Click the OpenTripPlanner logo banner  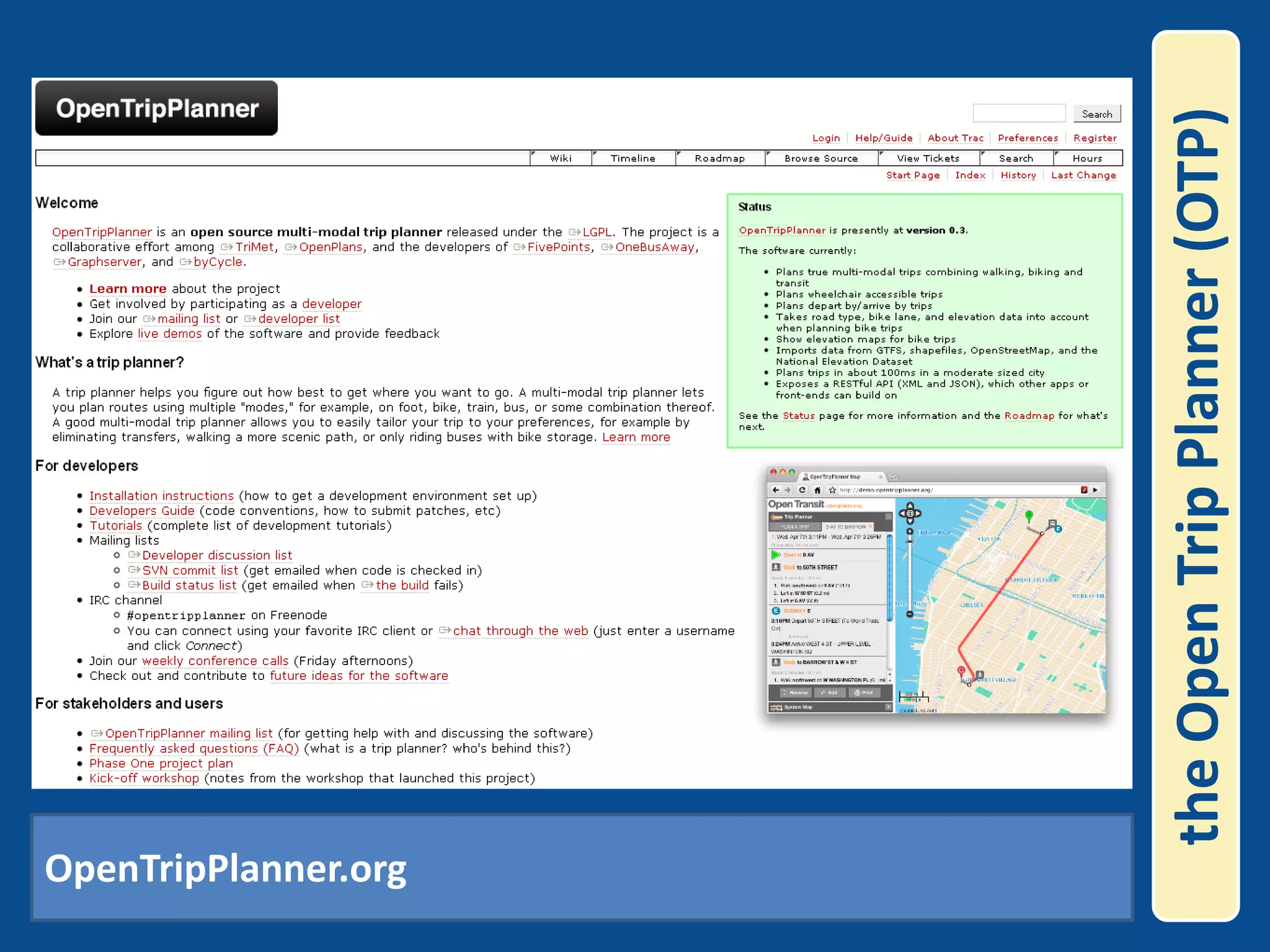point(156,108)
